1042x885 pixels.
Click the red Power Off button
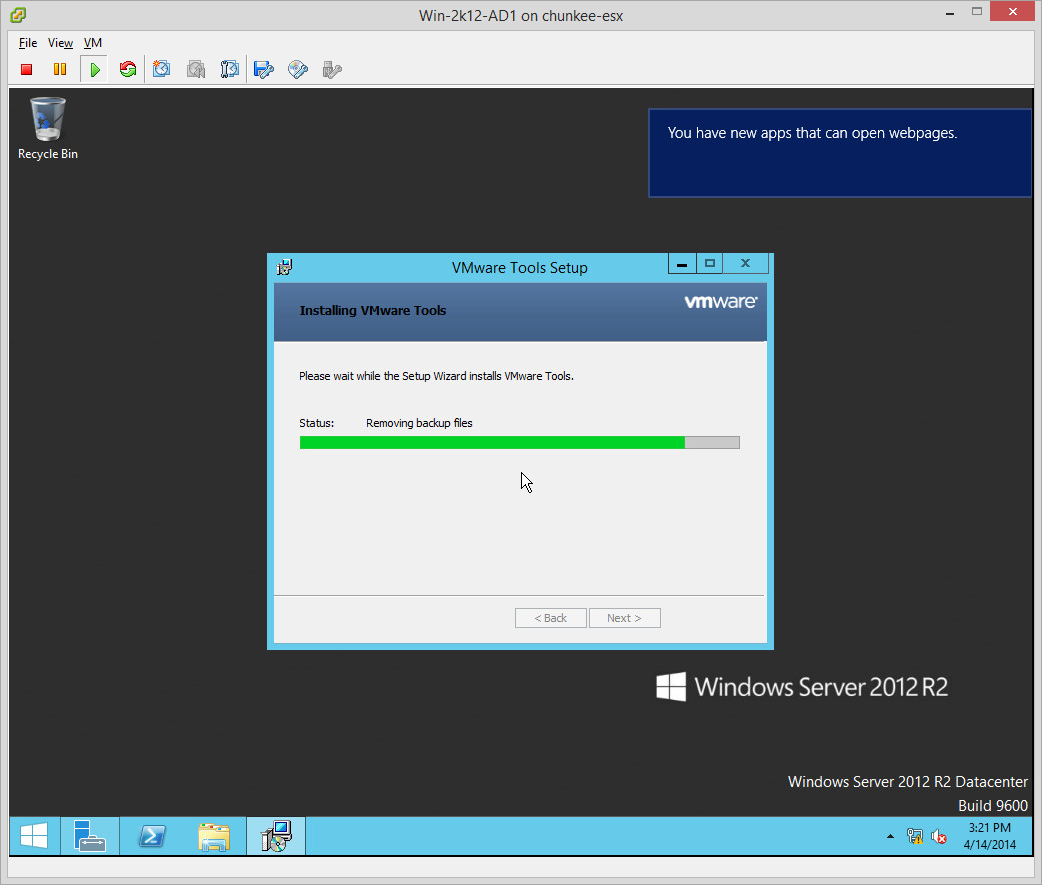coord(27,69)
